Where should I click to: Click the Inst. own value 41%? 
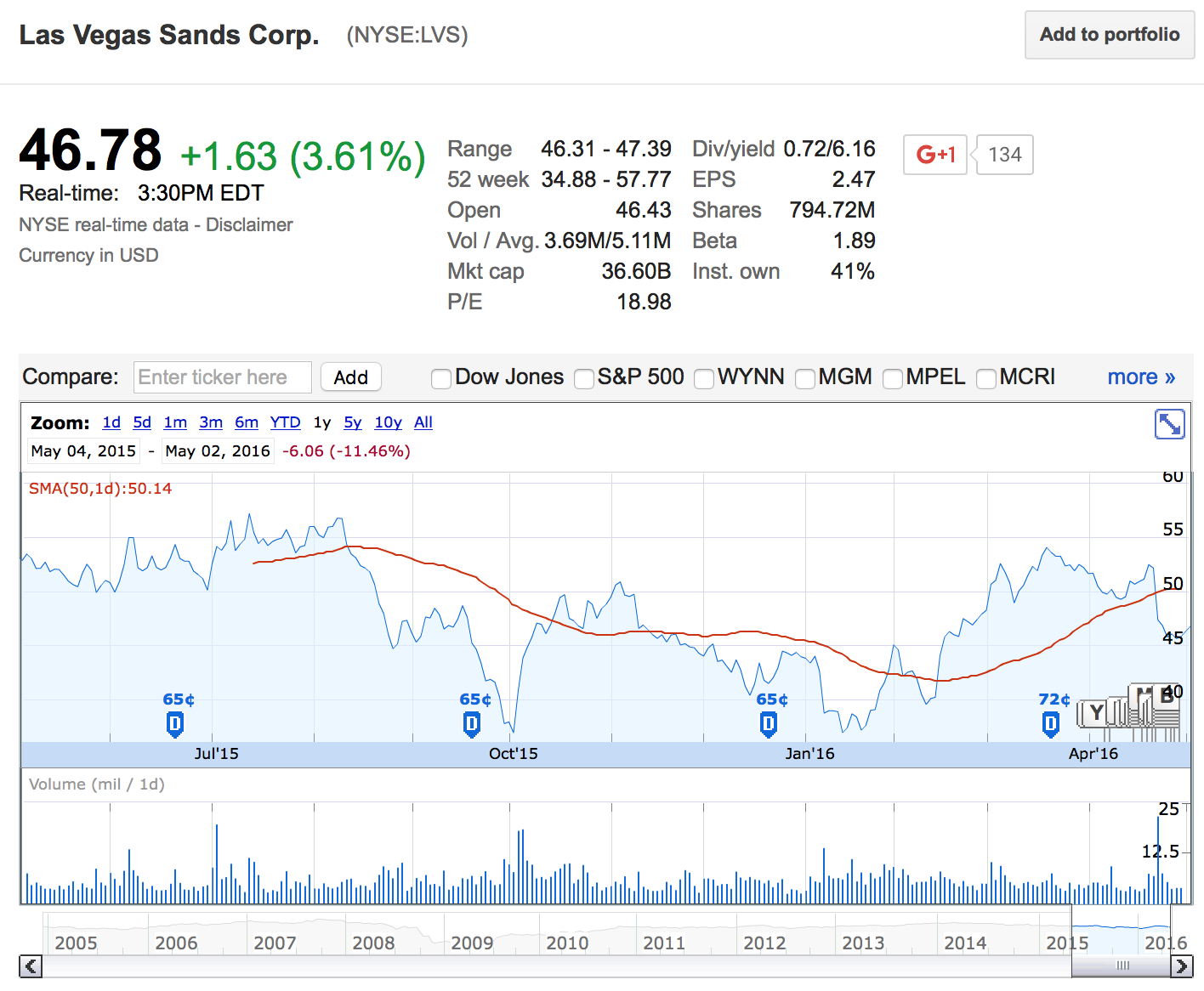pyautogui.click(x=853, y=271)
